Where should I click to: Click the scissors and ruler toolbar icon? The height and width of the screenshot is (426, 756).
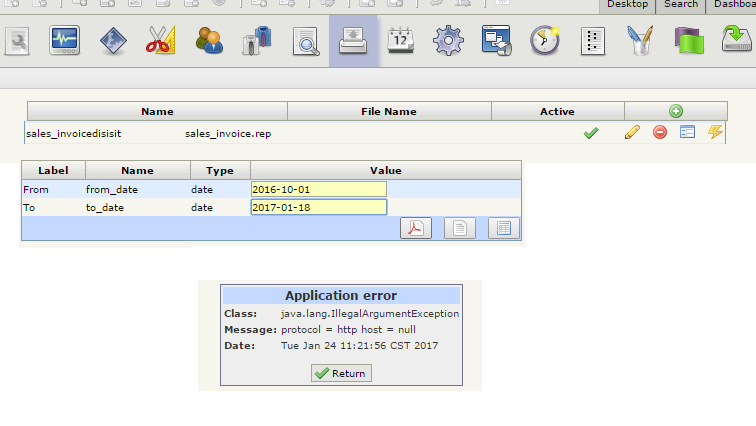(x=160, y=41)
